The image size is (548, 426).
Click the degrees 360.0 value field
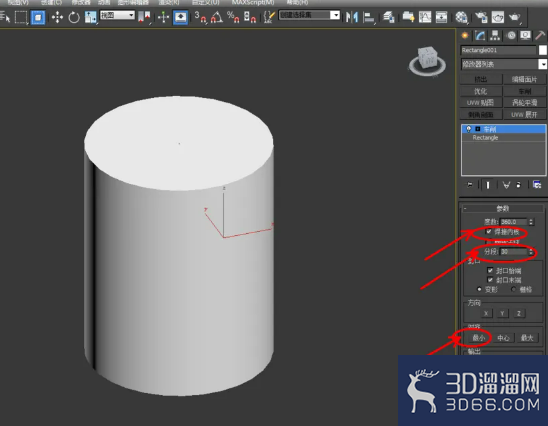[514, 222]
